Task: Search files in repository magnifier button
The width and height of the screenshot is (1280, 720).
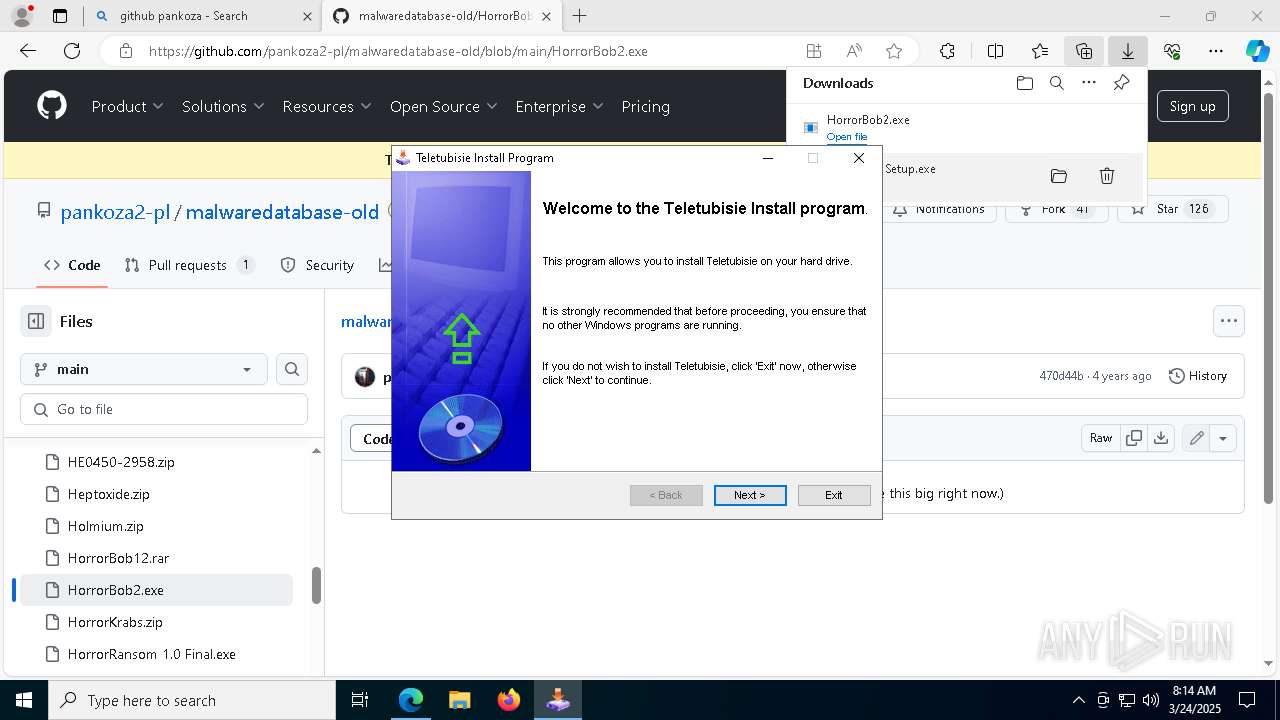Action: click(x=292, y=369)
